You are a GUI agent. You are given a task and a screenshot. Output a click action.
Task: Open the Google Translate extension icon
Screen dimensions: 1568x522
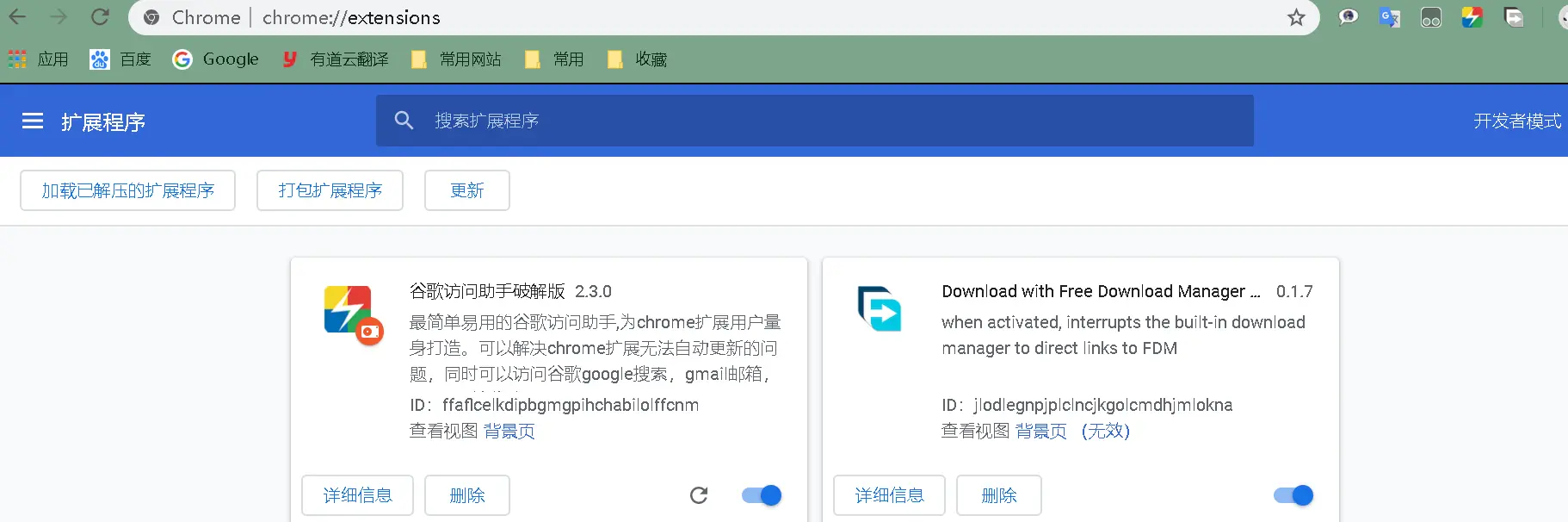pyautogui.click(x=1389, y=17)
